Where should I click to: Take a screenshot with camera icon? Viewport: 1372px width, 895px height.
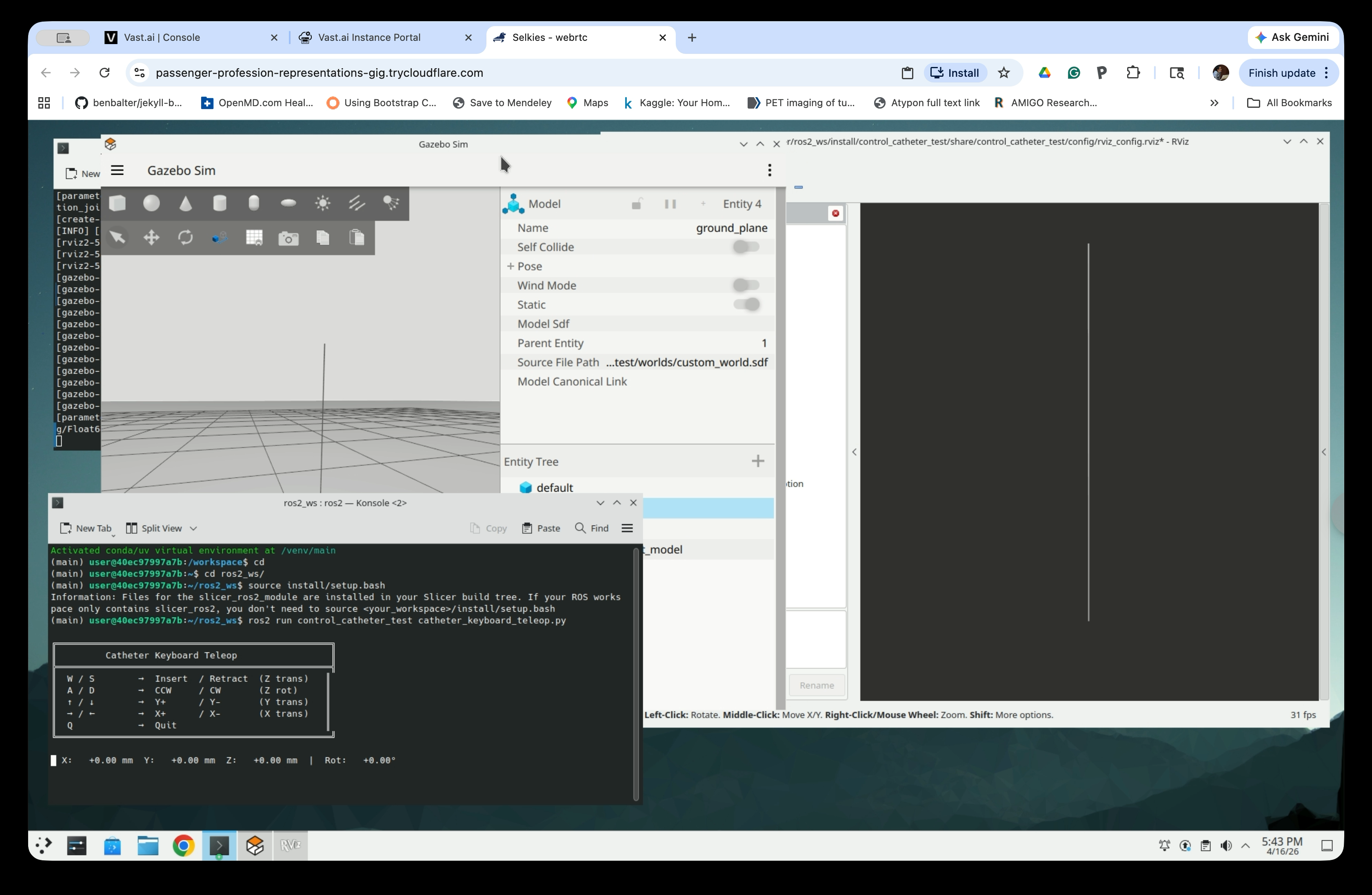tap(288, 238)
